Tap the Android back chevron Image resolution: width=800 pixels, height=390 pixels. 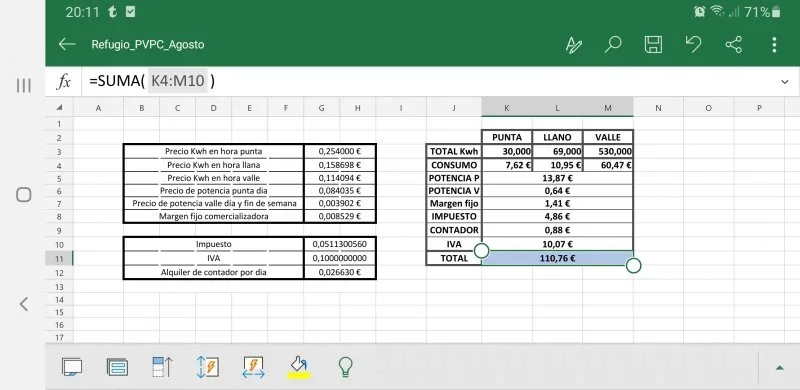pyautogui.click(x=23, y=304)
